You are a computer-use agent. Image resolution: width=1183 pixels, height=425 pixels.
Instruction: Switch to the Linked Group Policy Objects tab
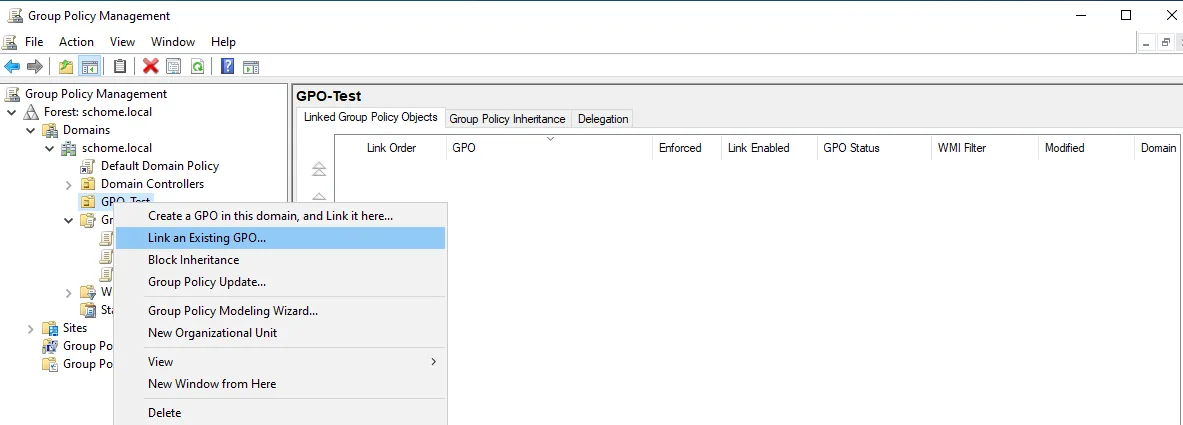pyautogui.click(x=370, y=117)
